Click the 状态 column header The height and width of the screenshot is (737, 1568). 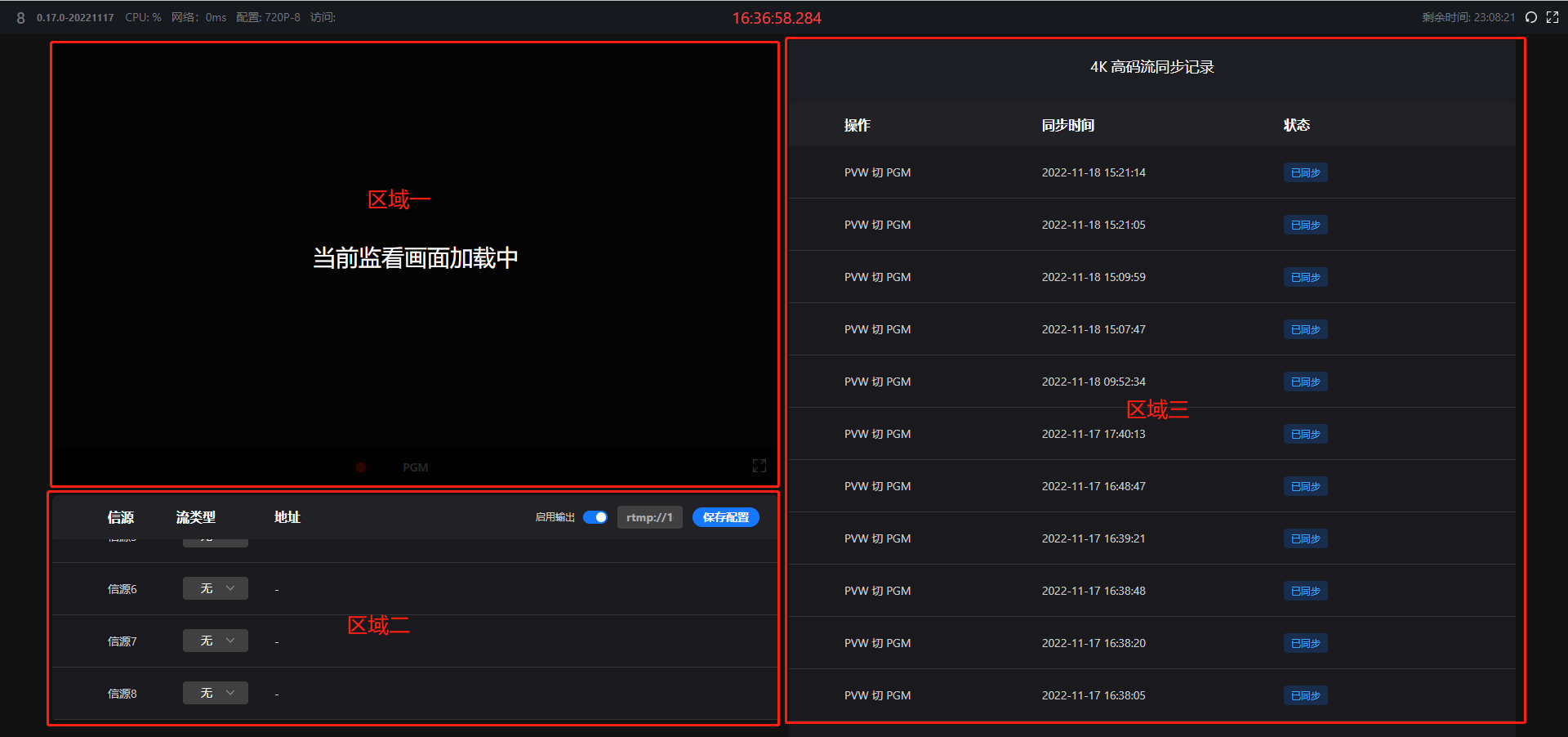(x=1296, y=125)
